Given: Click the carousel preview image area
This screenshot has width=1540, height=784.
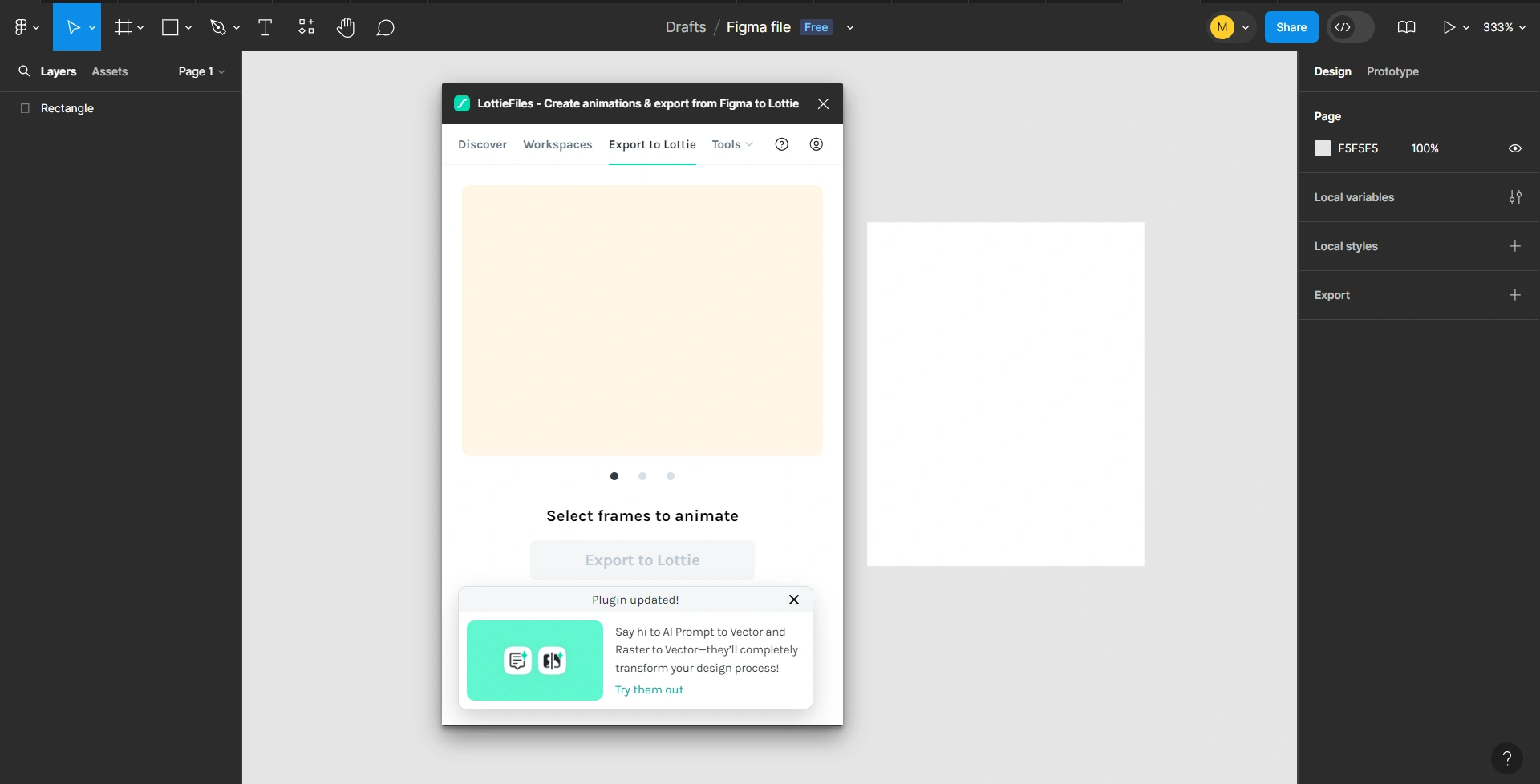Looking at the screenshot, I should 642,321.
